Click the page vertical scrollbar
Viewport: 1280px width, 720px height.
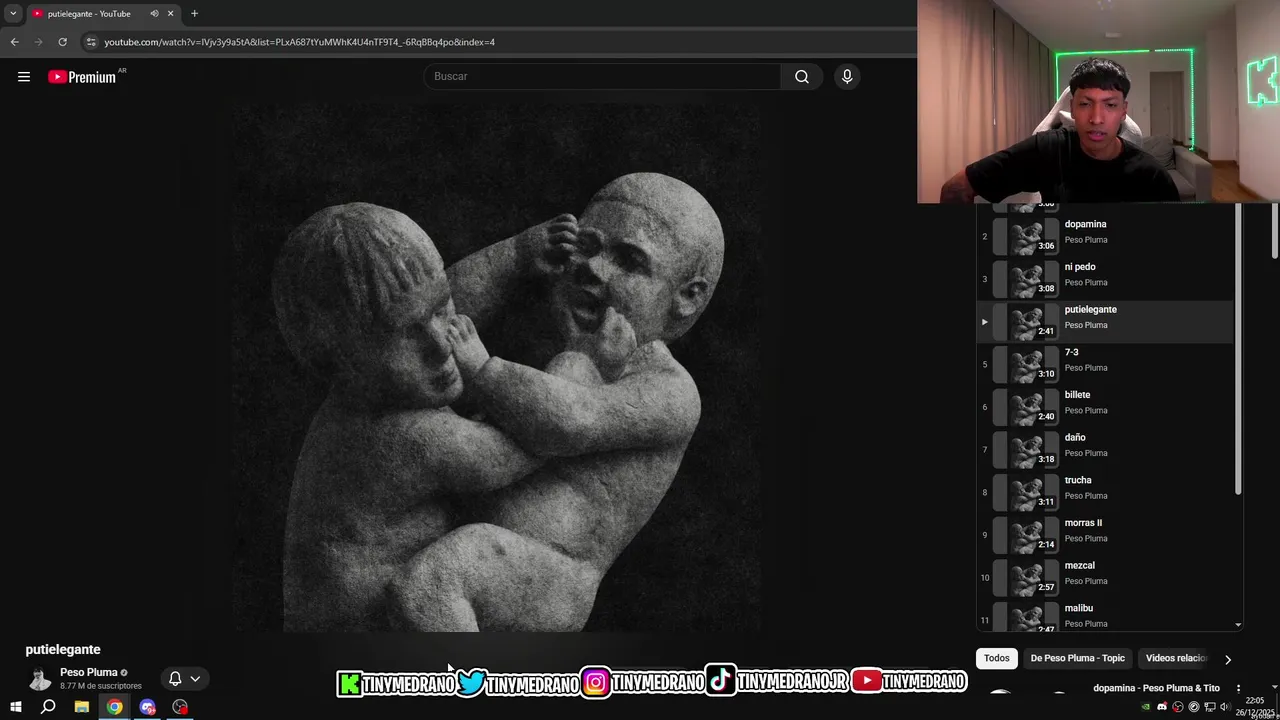pos(1275,232)
